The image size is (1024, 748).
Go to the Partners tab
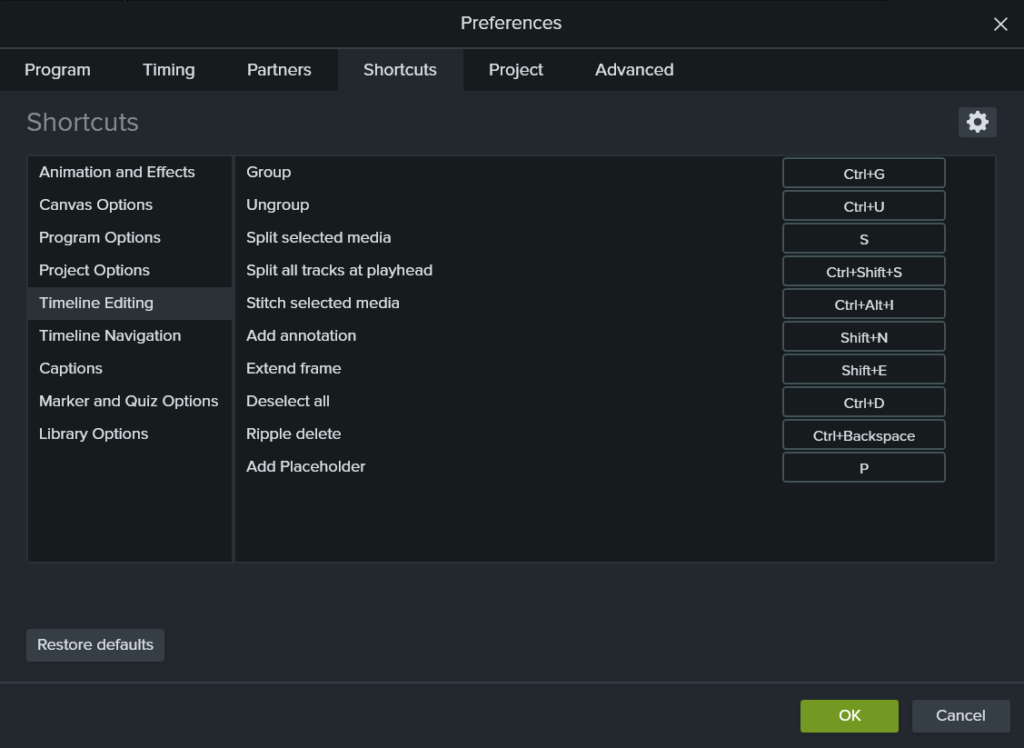coord(279,70)
